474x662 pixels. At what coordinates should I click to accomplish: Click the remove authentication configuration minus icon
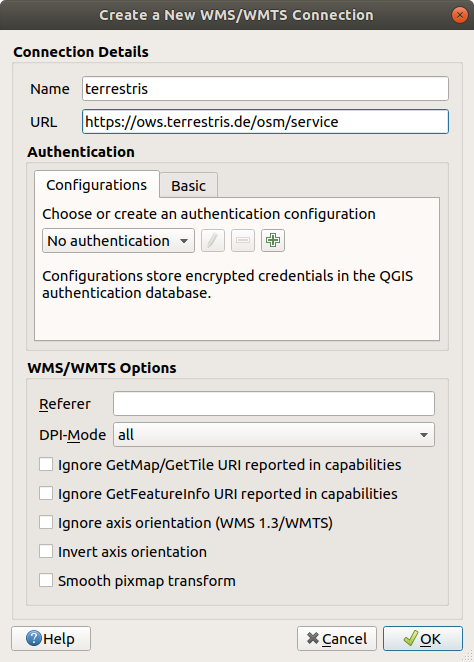pyautogui.click(x=243, y=241)
